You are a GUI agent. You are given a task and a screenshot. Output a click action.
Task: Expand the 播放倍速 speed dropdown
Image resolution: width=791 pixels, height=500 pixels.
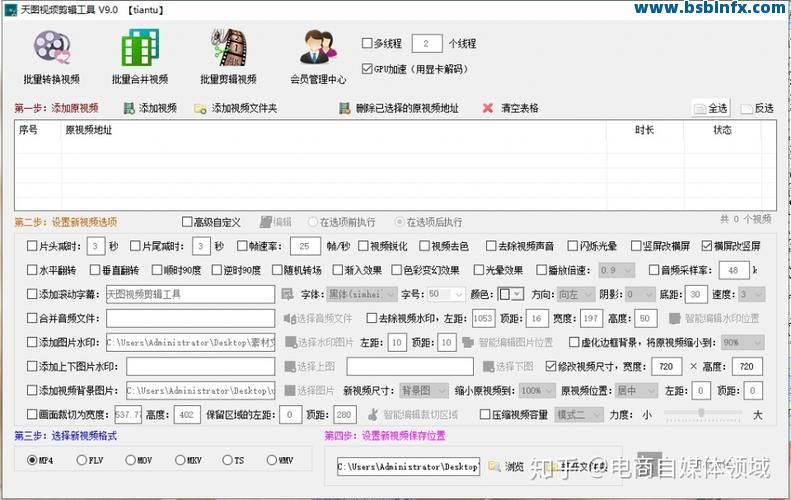pyautogui.click(x=621, y=270)
